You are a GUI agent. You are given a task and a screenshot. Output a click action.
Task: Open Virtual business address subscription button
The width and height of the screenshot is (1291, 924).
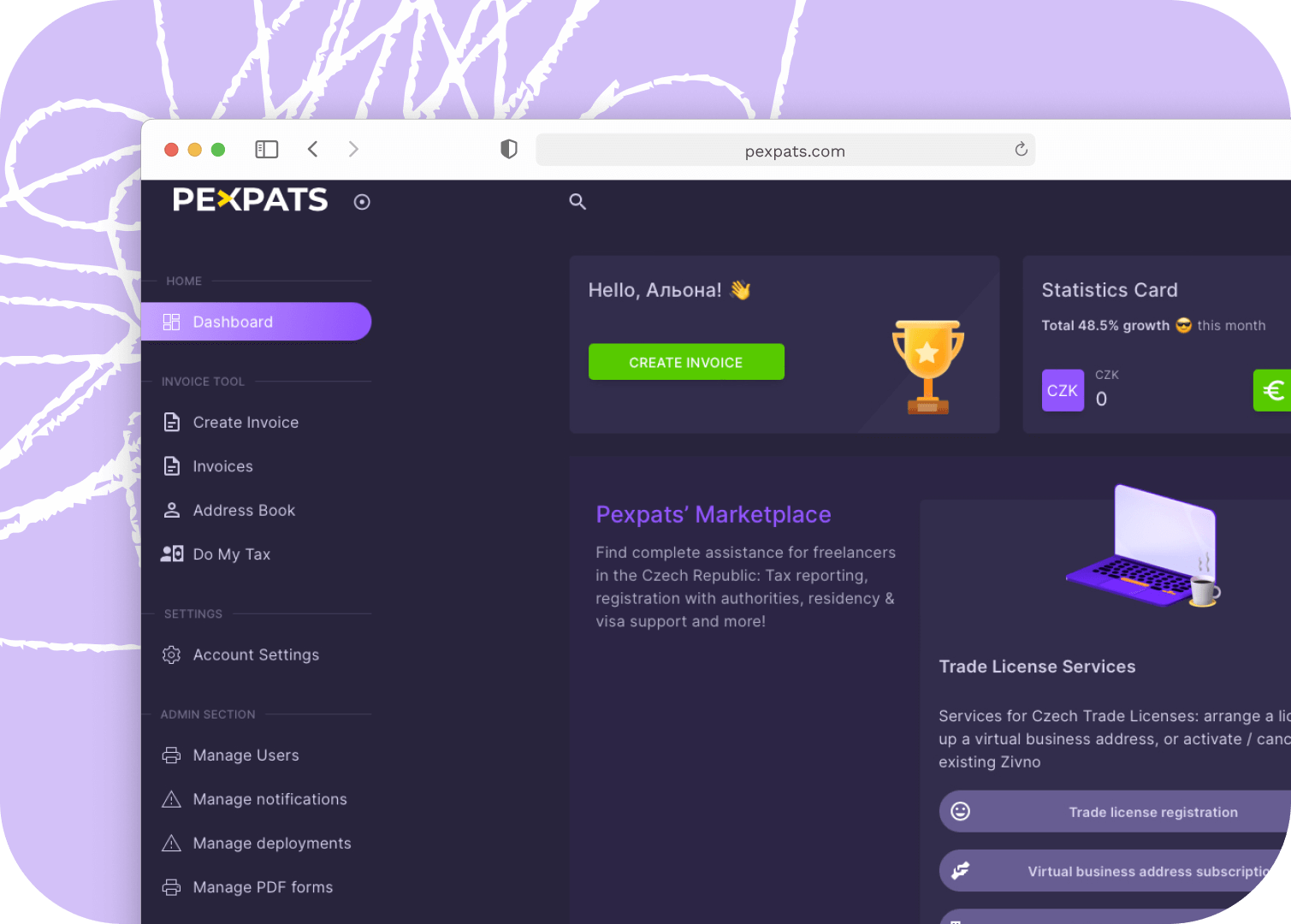coord(1115,871)
